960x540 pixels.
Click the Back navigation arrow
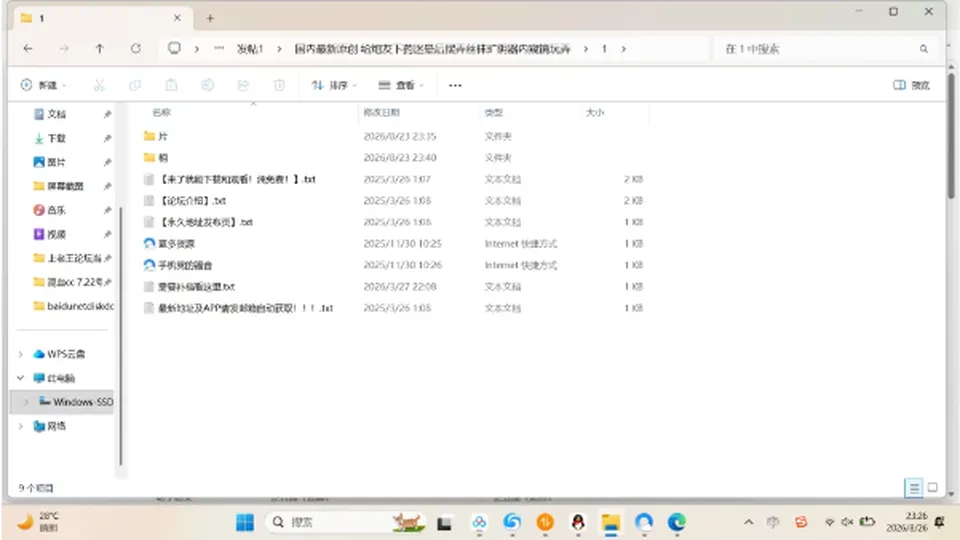tap(28, 48)
